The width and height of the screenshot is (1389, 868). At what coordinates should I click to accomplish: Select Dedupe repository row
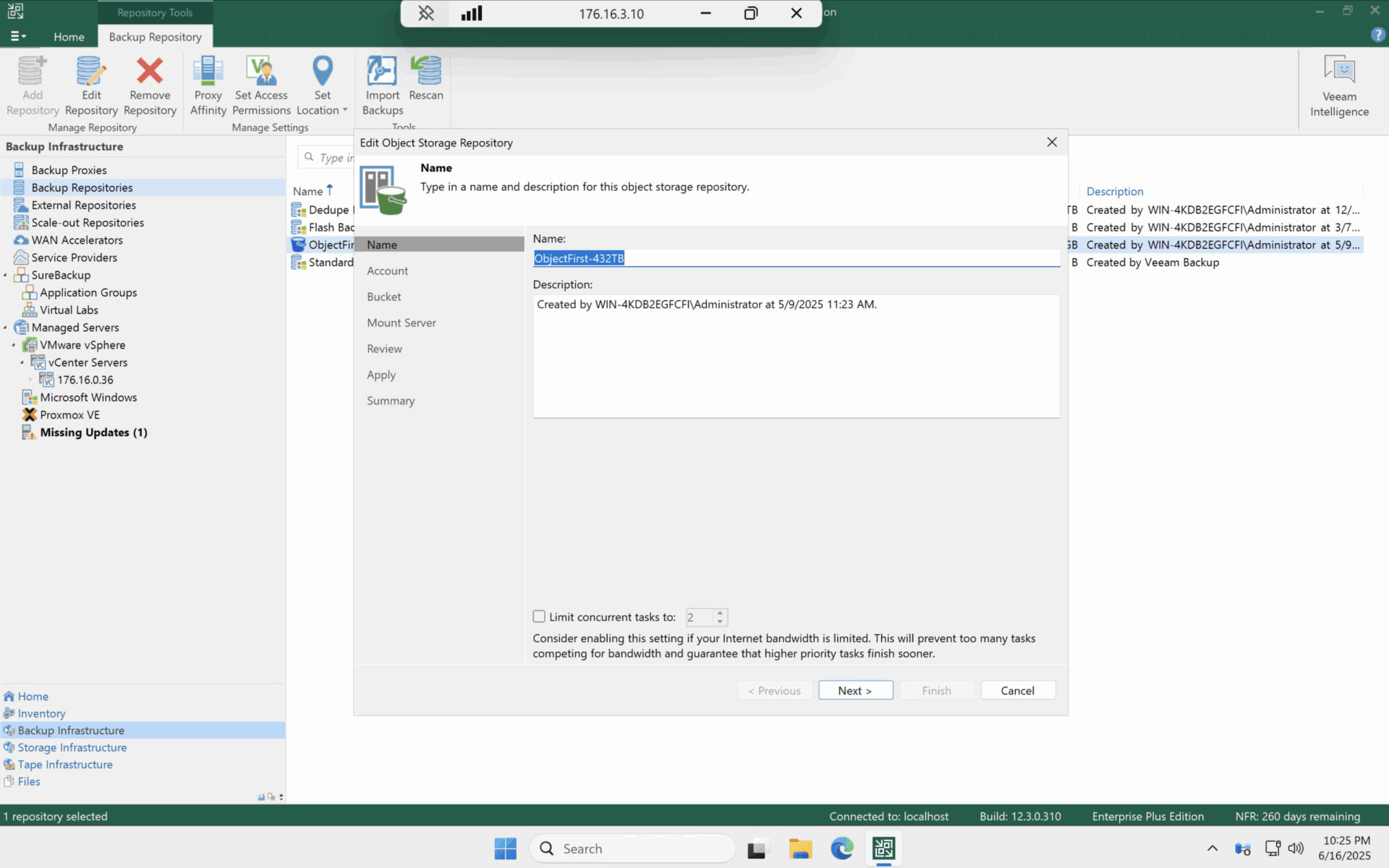(x=322, y=210)
